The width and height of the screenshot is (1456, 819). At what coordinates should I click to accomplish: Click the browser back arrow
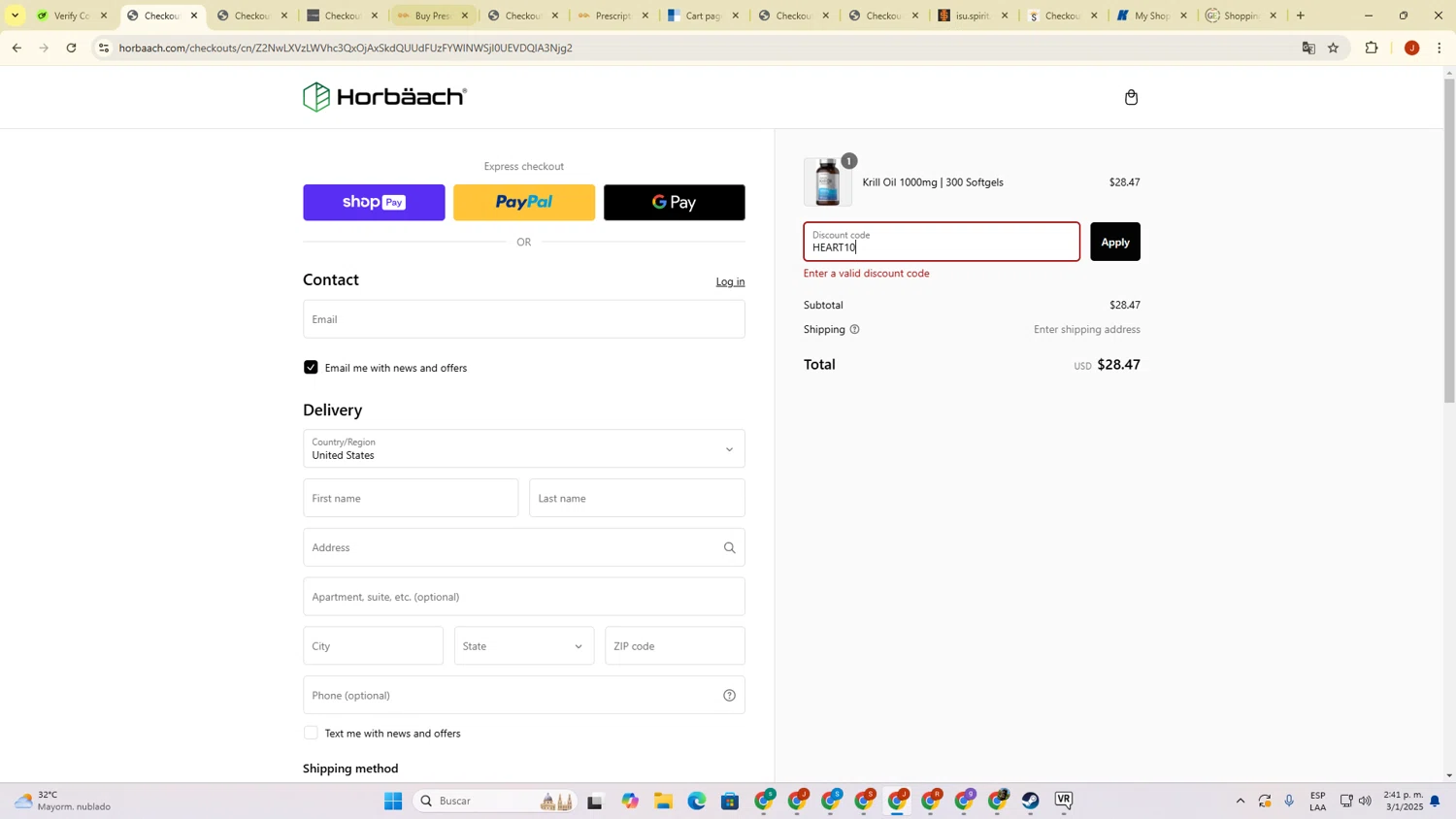[x=17, y=48]
